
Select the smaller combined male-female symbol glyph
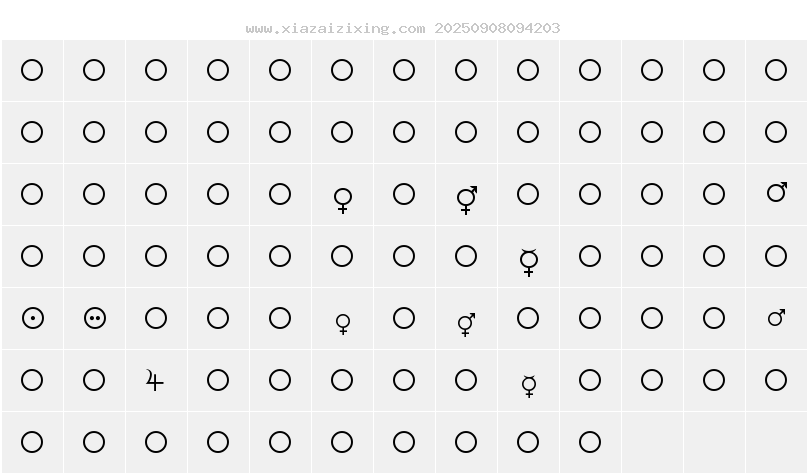pos(466,324)
